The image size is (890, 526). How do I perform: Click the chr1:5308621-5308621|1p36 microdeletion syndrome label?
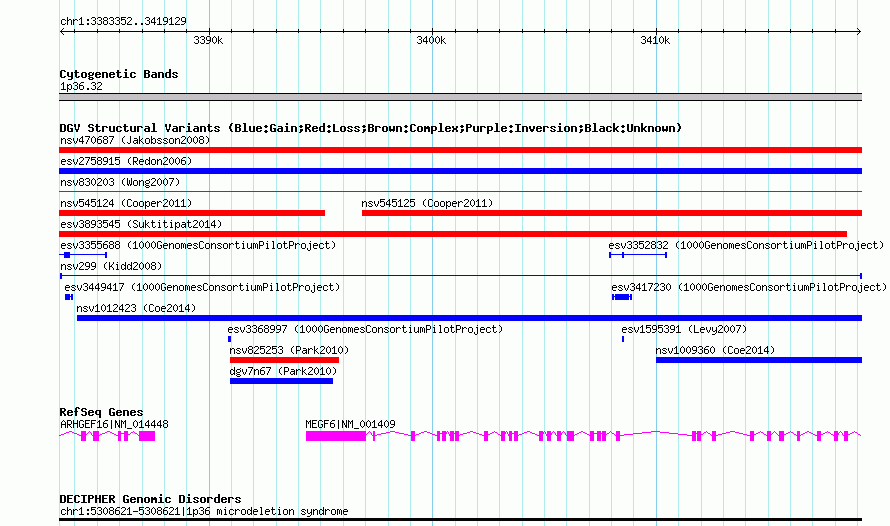coord(204,511)
